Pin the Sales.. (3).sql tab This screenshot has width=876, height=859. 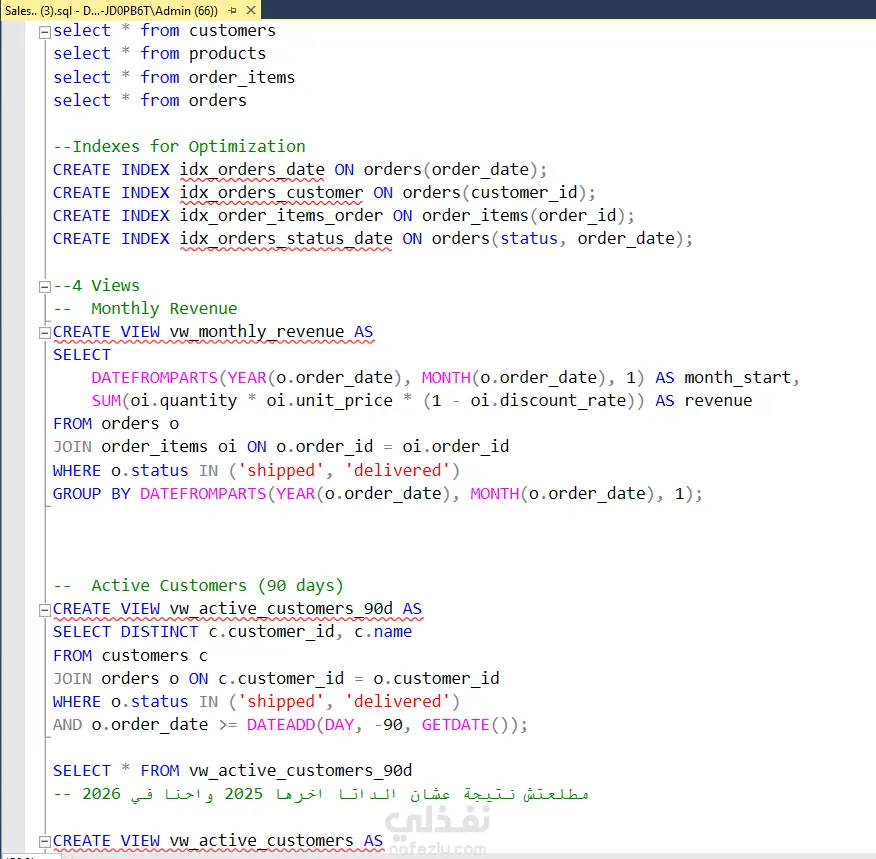(x=233, y=10)
